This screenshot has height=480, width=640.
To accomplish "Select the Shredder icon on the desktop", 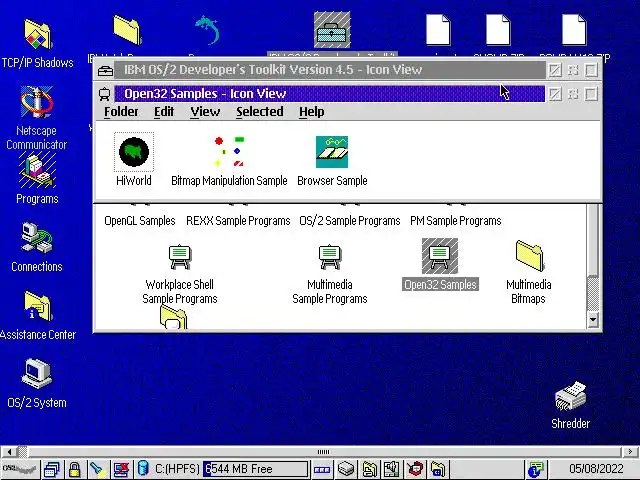I will (571, 396).
